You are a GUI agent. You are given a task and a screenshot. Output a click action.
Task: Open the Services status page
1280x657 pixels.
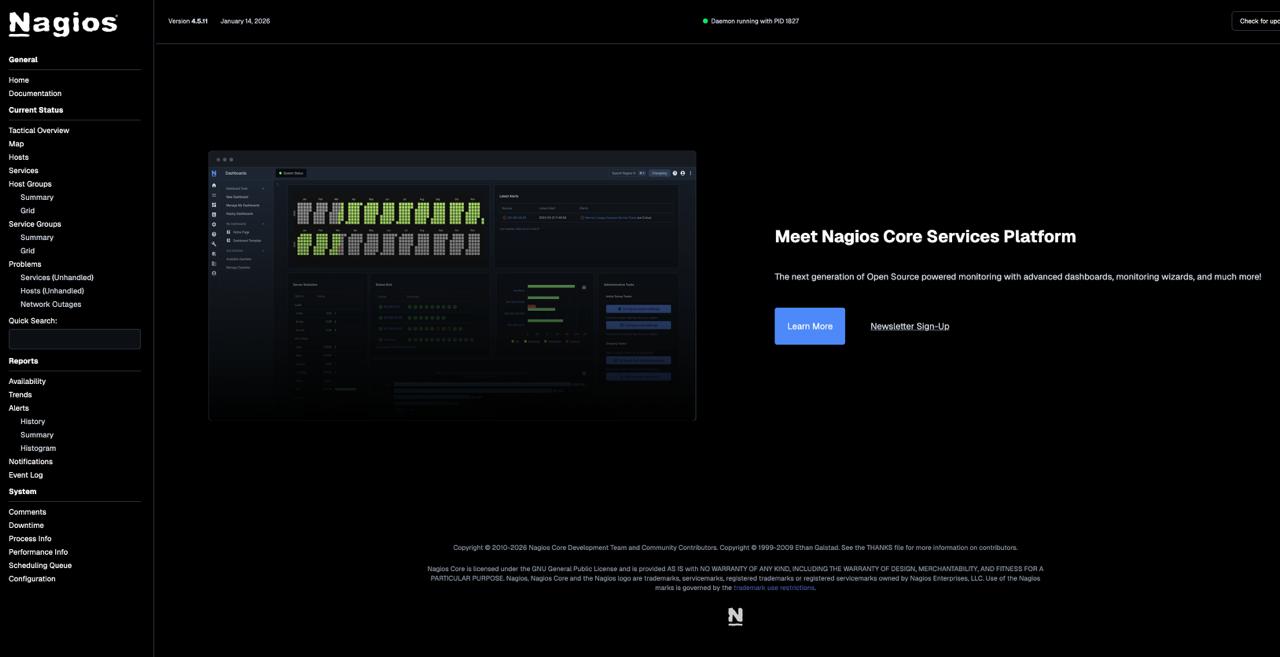(x=23, y=170)
